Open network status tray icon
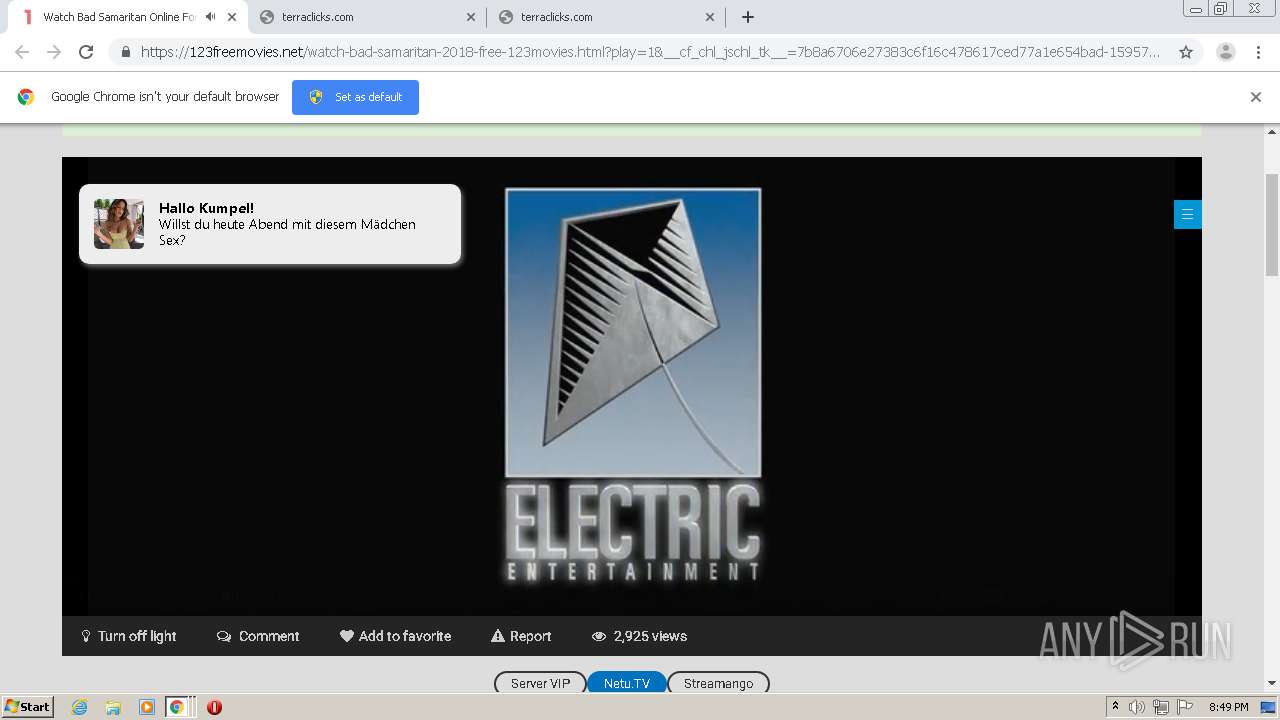The height and width of the screenshot is (720, 1280). pos(1161,707)
